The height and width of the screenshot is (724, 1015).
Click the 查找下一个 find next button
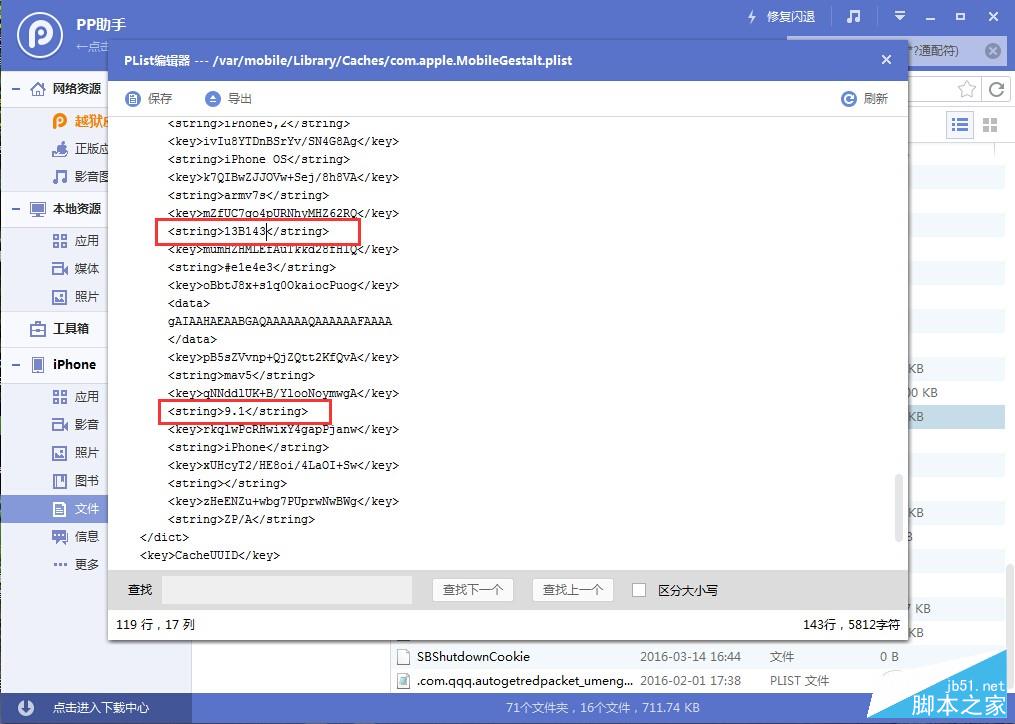(x=473, y=590)
